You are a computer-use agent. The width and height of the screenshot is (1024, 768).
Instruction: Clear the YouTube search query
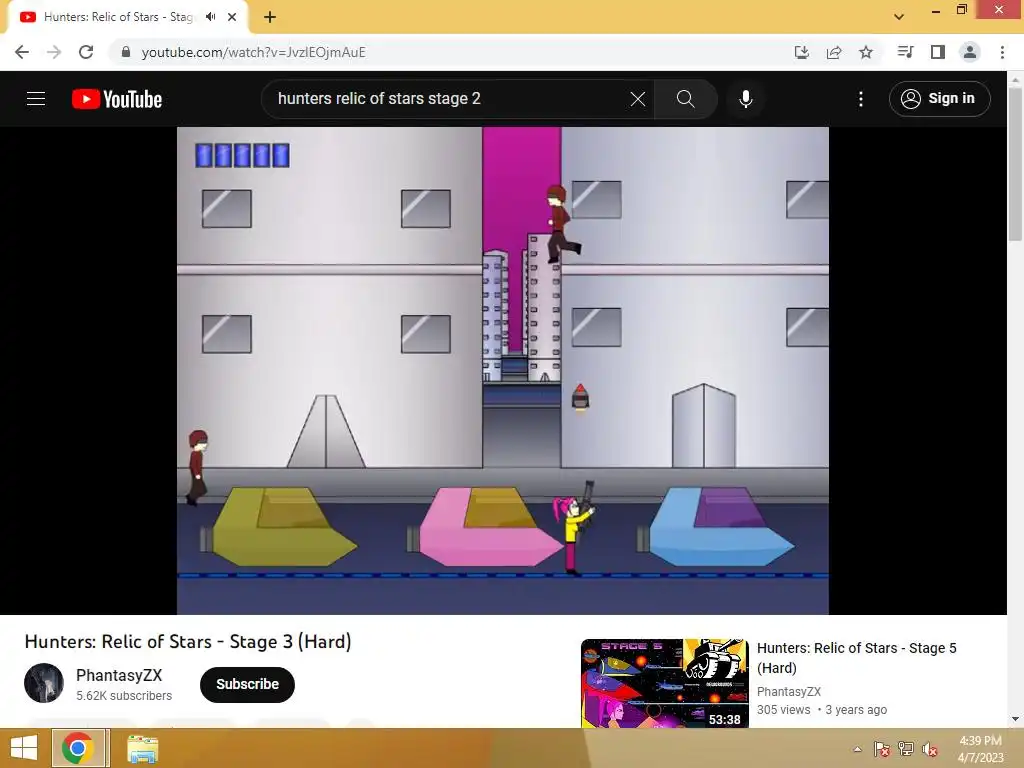click(637, 99)
